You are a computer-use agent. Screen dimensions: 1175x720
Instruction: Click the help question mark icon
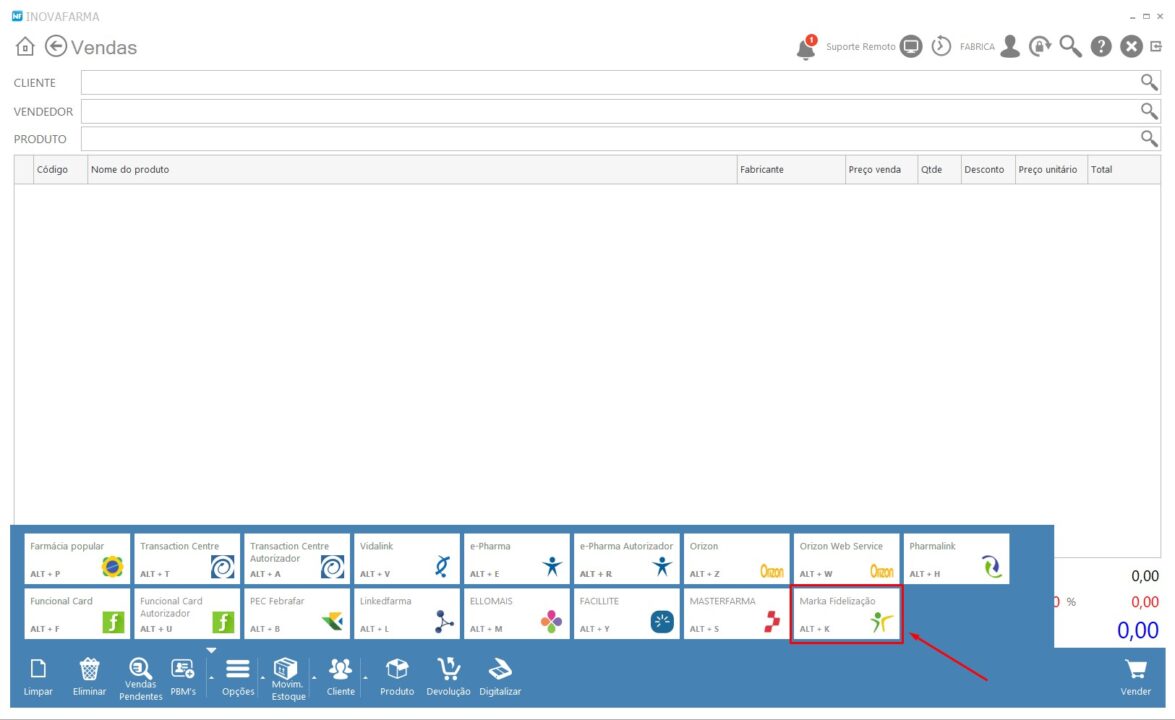[1101, 47]
